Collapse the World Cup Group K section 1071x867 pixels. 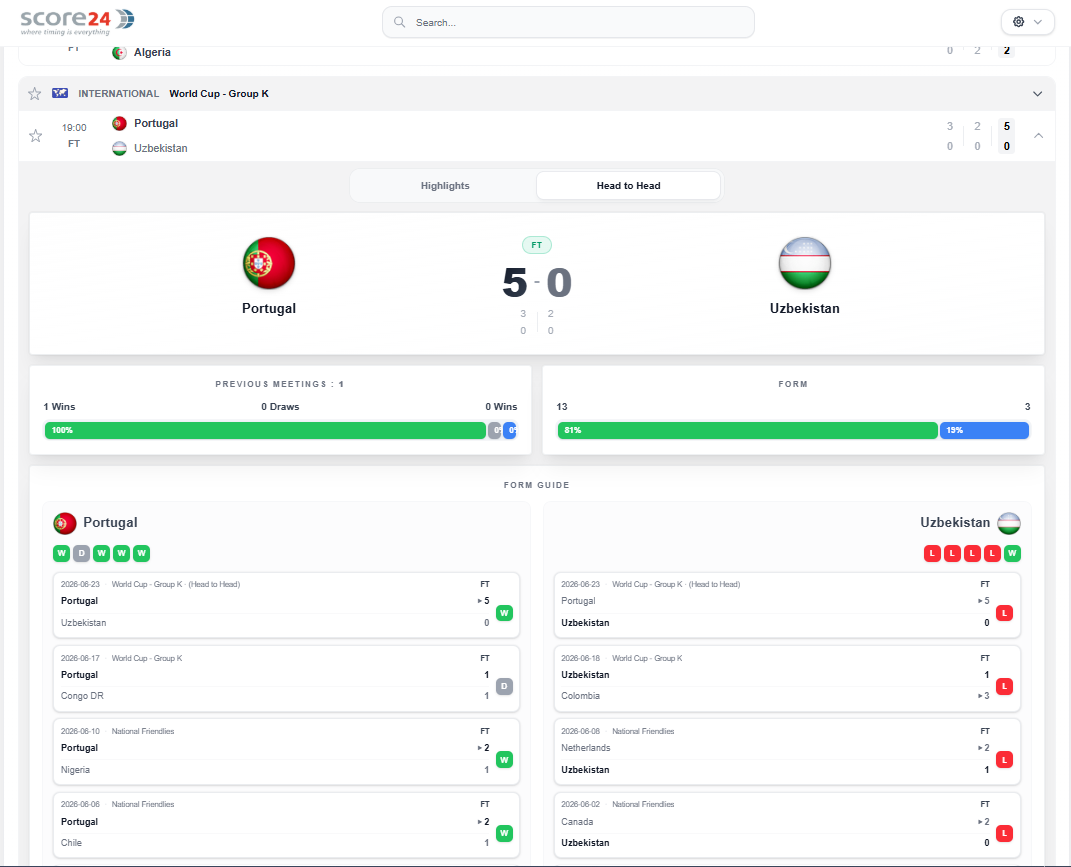click(1038, 94)
